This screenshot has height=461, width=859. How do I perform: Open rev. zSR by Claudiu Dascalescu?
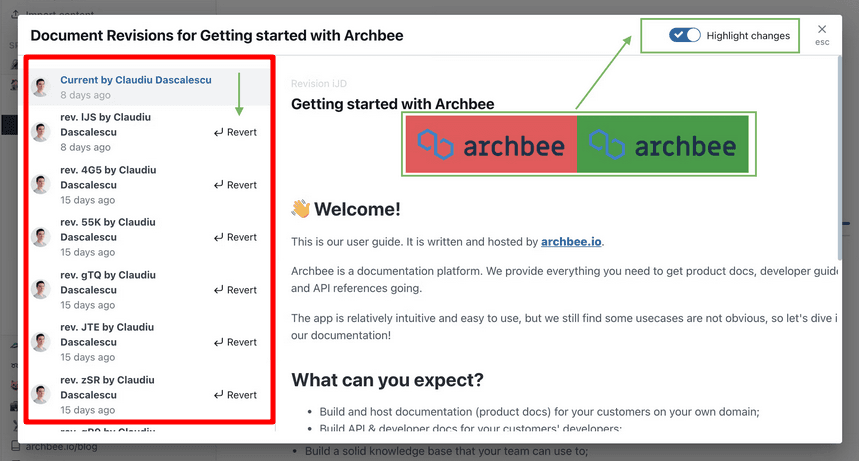pyautogui.click(x=107, y=387)
